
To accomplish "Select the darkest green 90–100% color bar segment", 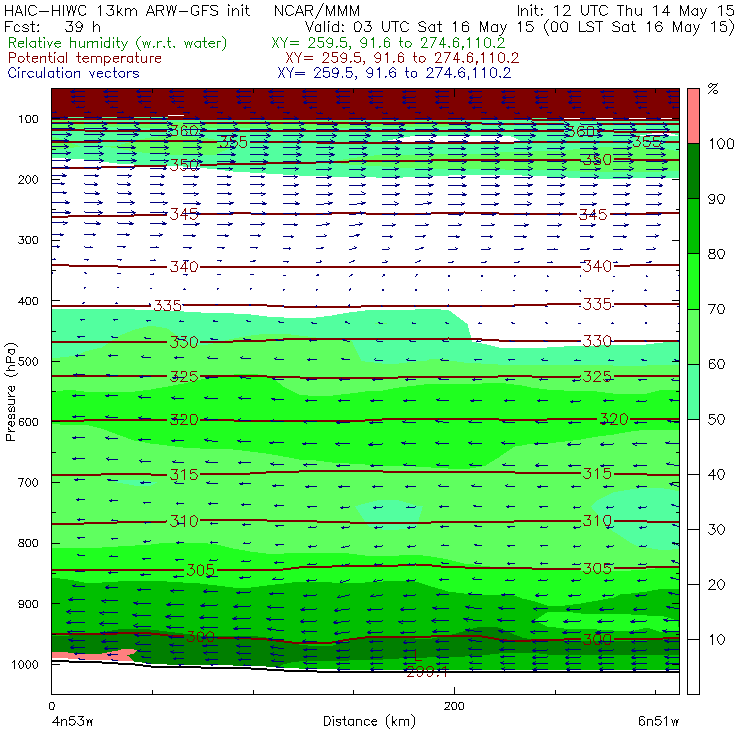I will click(x=693, y=171).
